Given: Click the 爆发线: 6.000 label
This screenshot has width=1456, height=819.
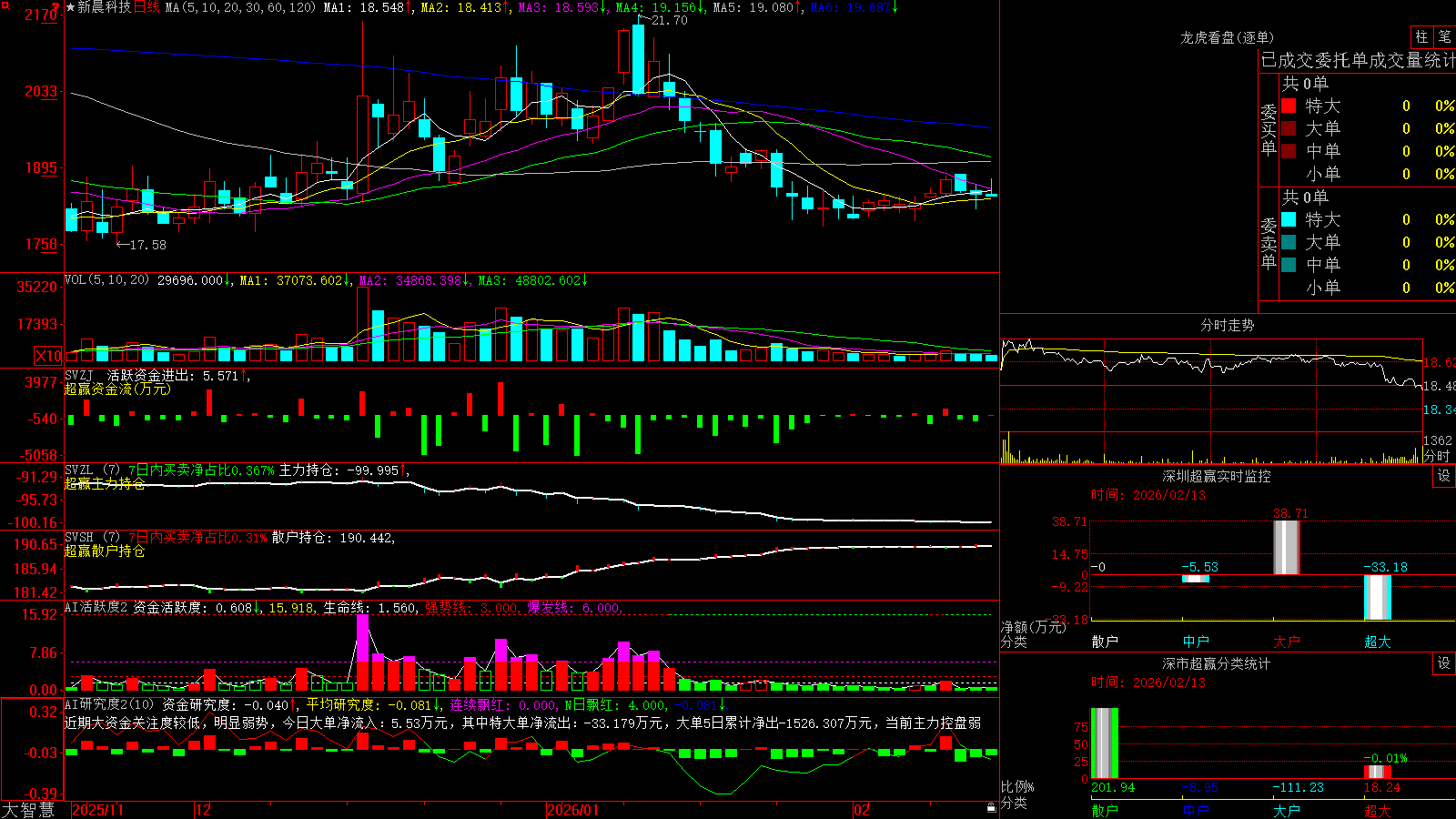Looking at the screenshot, I should [x=574, y=608].
